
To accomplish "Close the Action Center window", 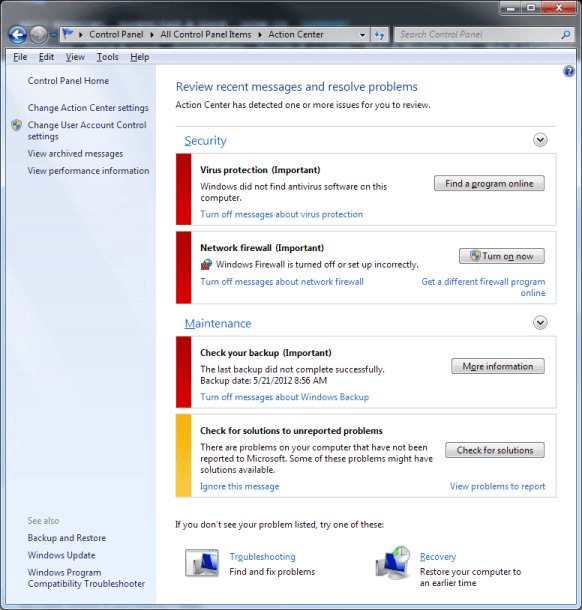I will click(x=559, y=7).
